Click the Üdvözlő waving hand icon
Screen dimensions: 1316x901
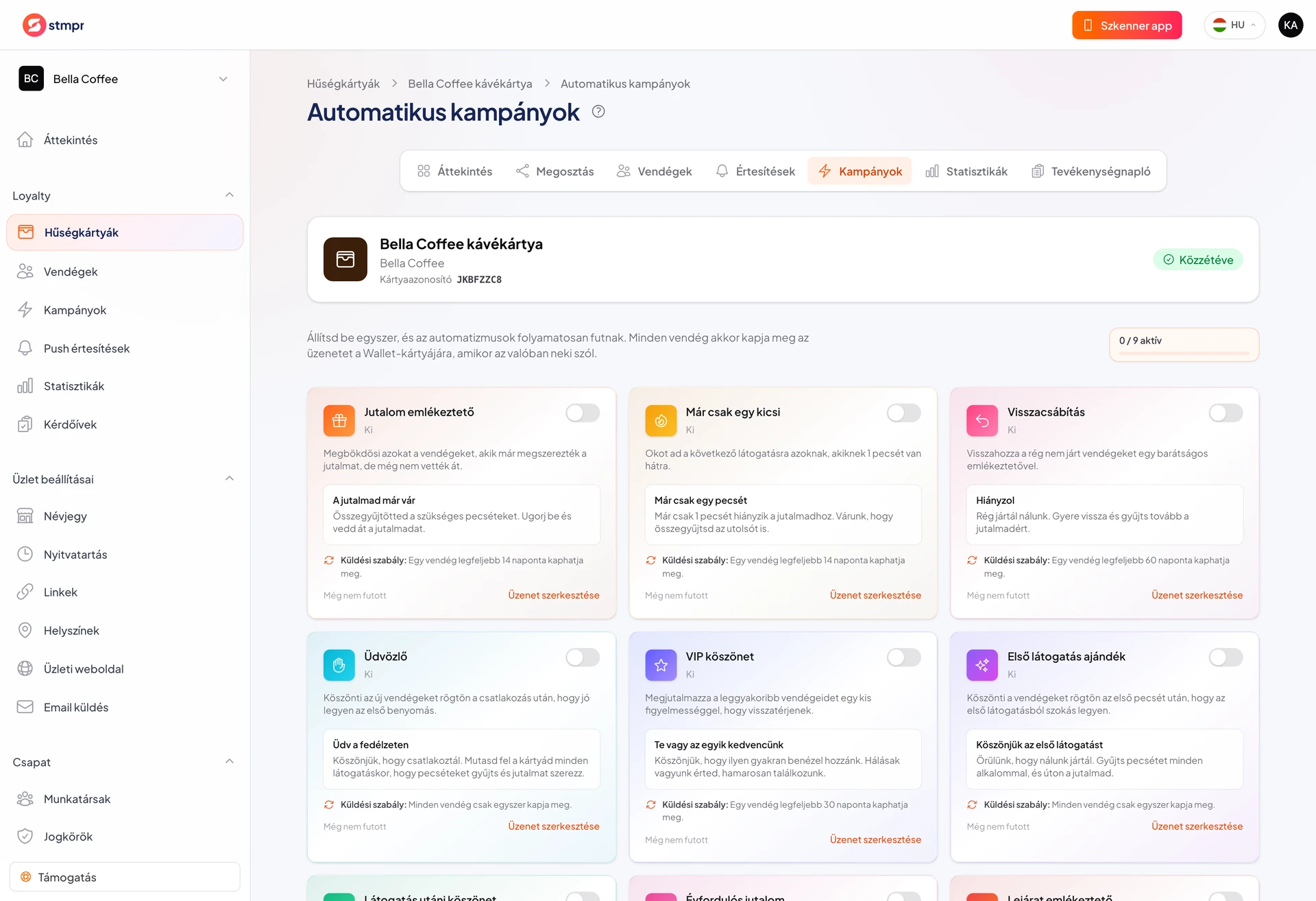coord(339,665)
